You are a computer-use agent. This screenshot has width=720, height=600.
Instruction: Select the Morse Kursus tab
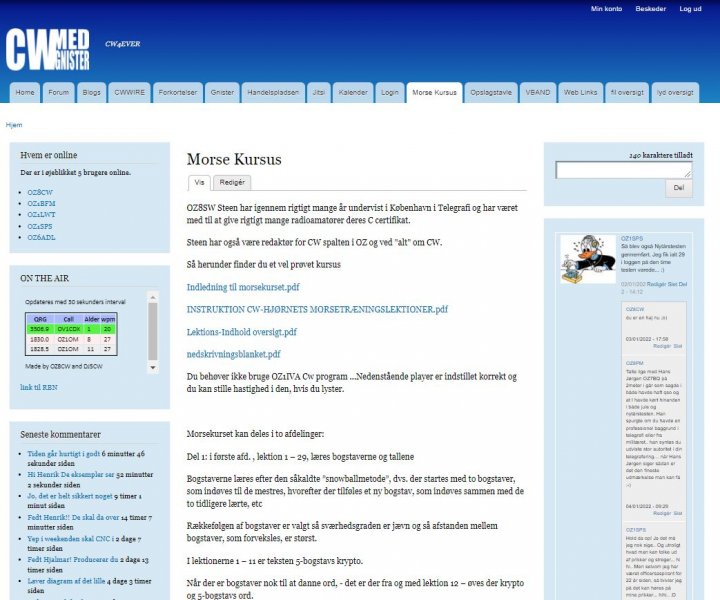pyautogui.click(x=434, y=93)
